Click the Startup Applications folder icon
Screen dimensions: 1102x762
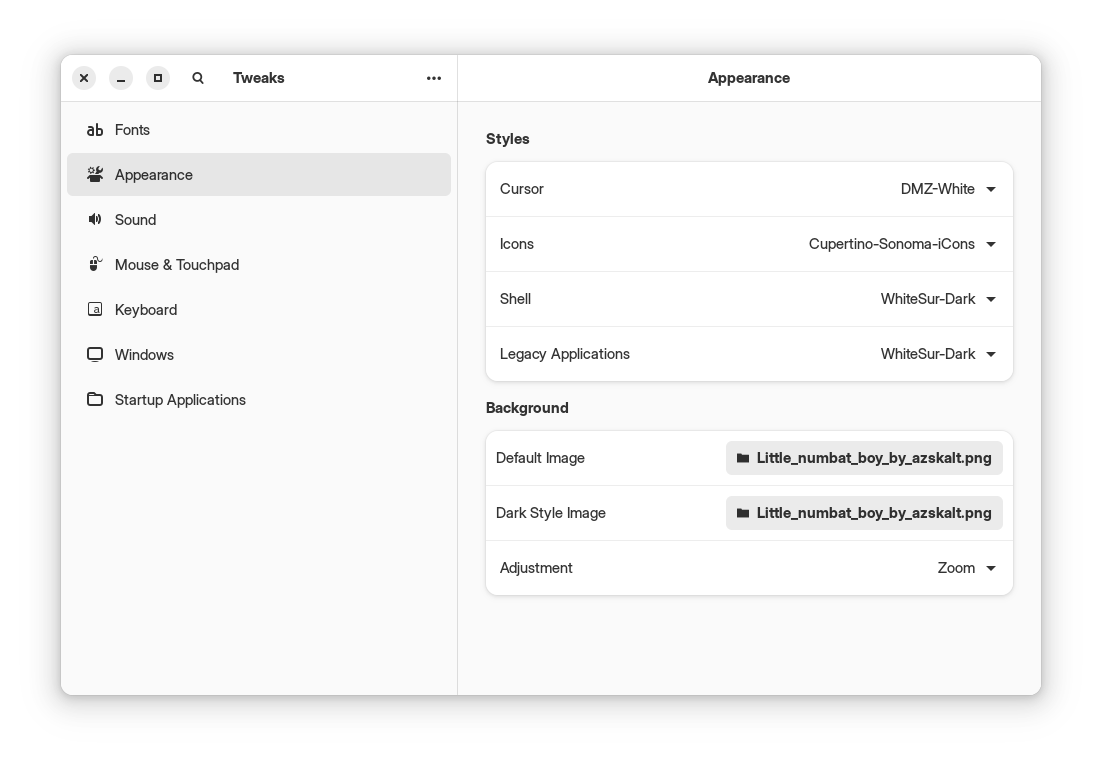(95, 399)
